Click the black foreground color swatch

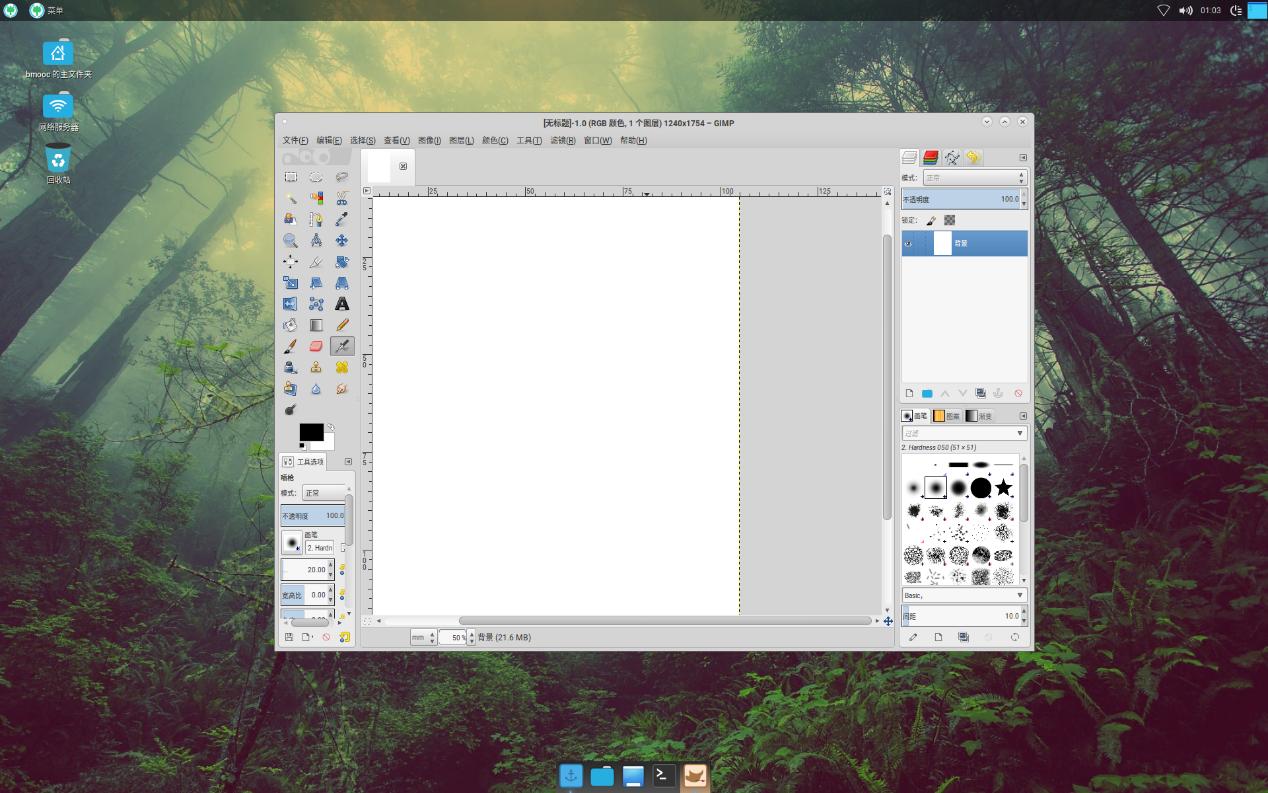311,432
